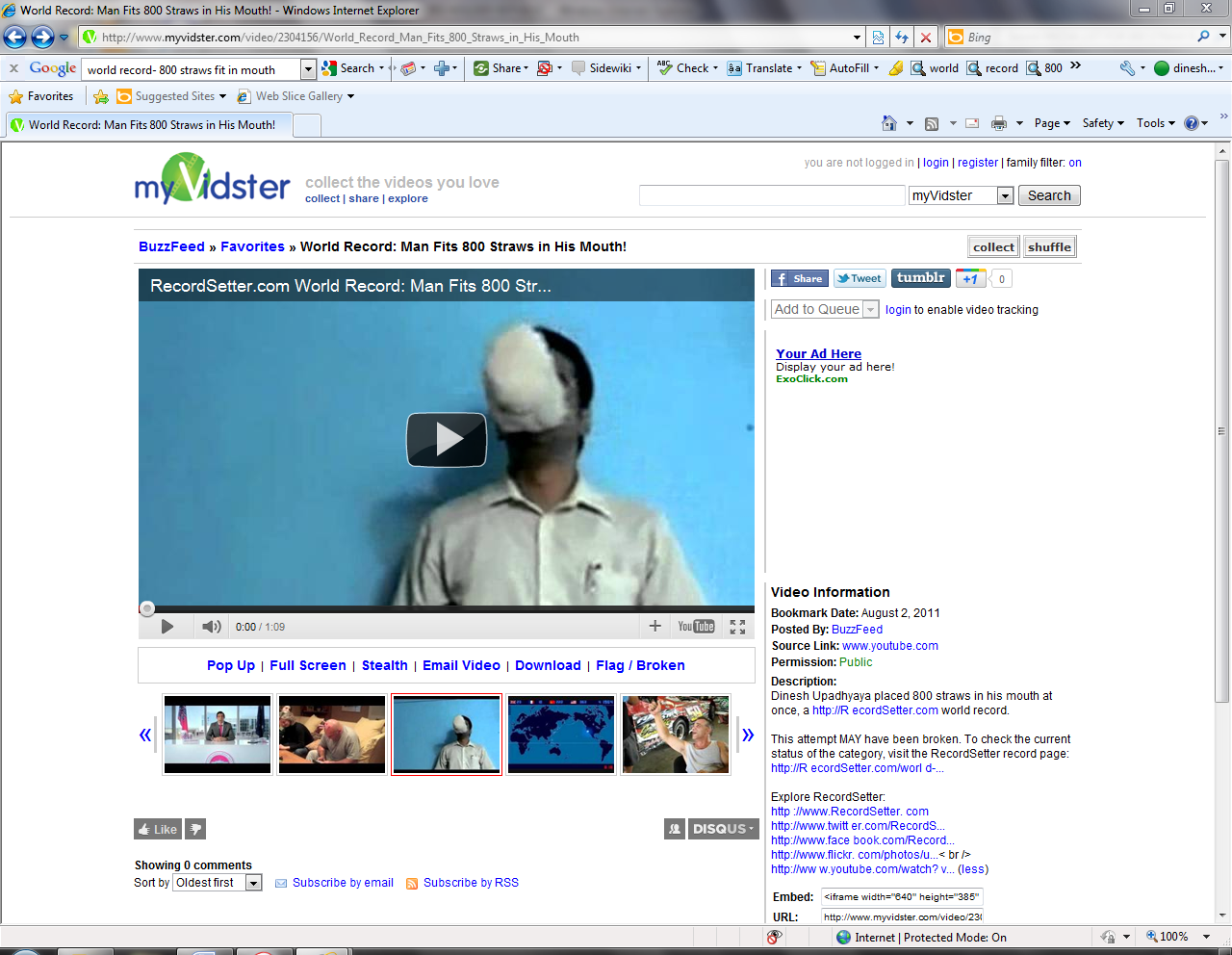Viewport: 1232px width, 955px height.
Task: Open Suggested Sites link
Action: 171,96
